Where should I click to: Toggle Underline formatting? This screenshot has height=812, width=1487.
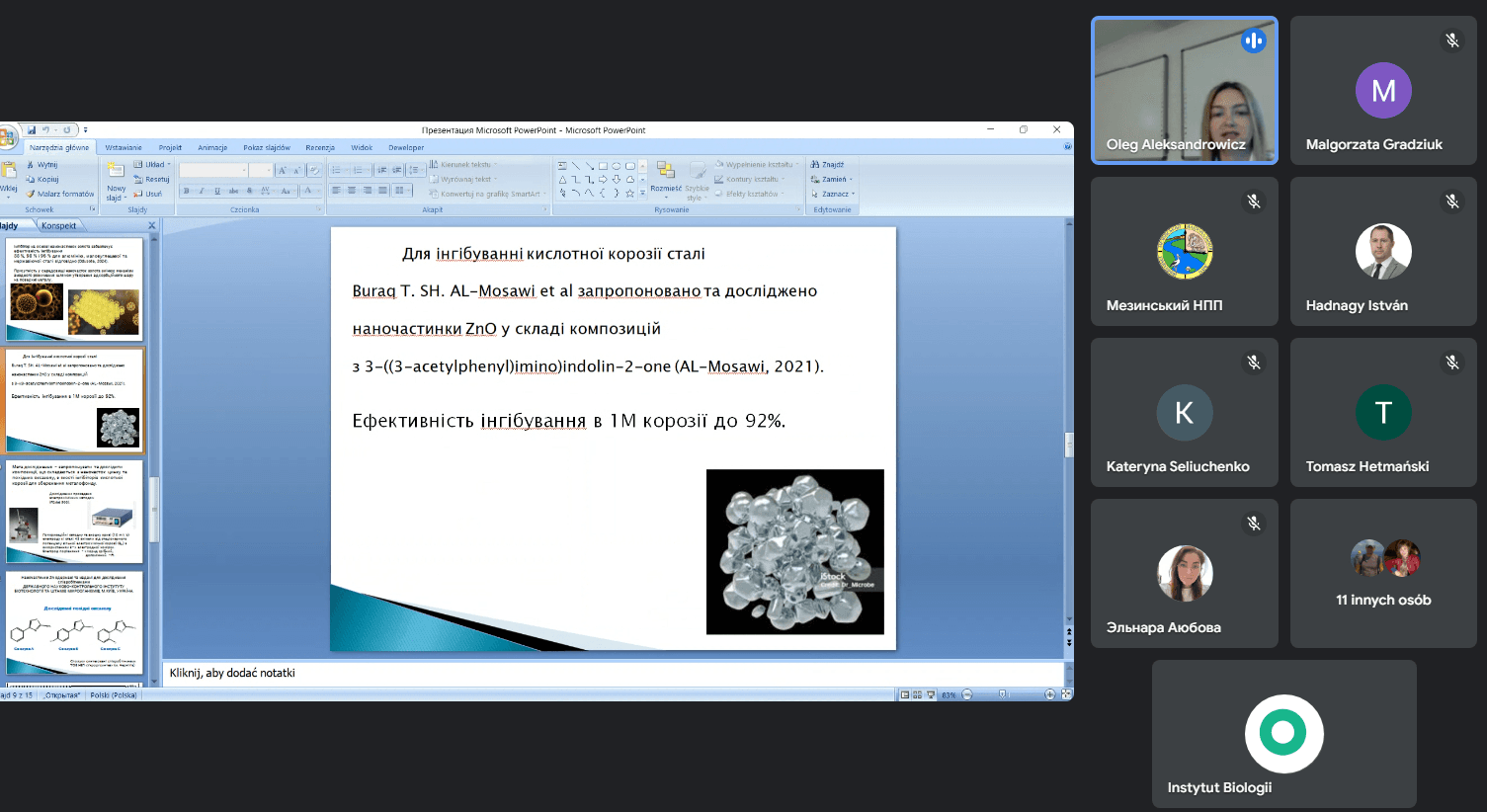point(217,191)
